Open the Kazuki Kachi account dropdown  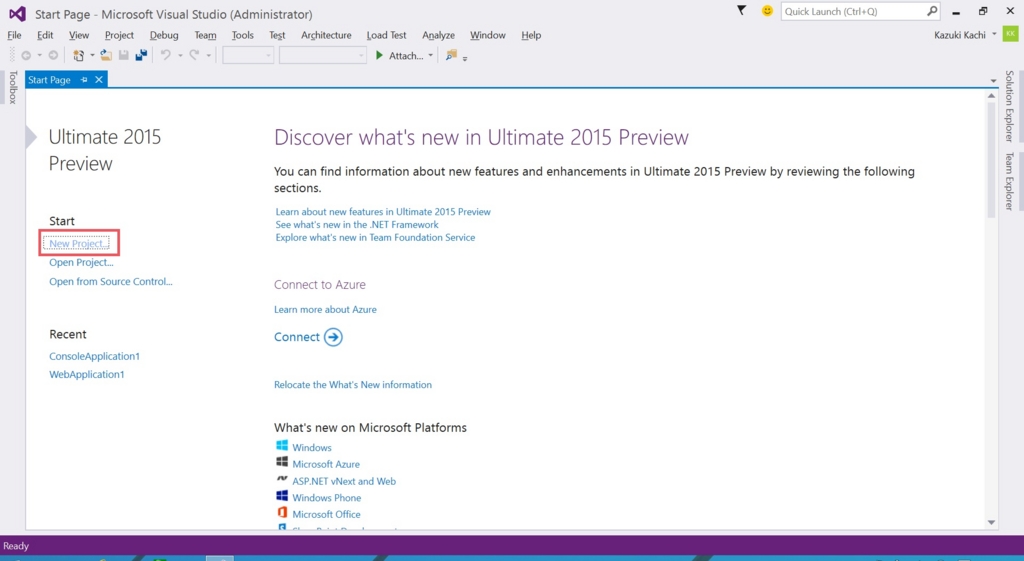click(994, 35)
